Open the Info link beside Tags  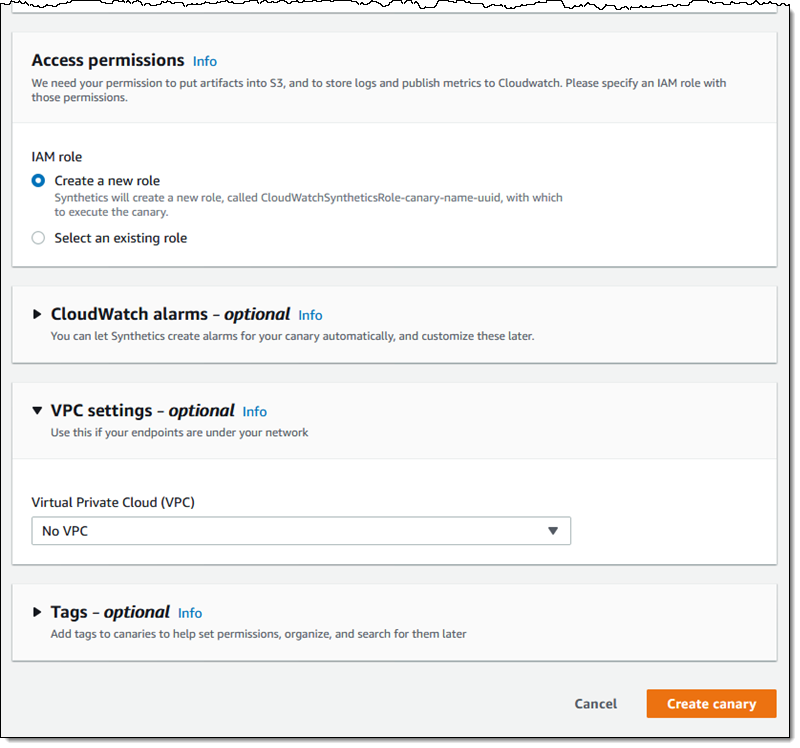coord(190,613)
